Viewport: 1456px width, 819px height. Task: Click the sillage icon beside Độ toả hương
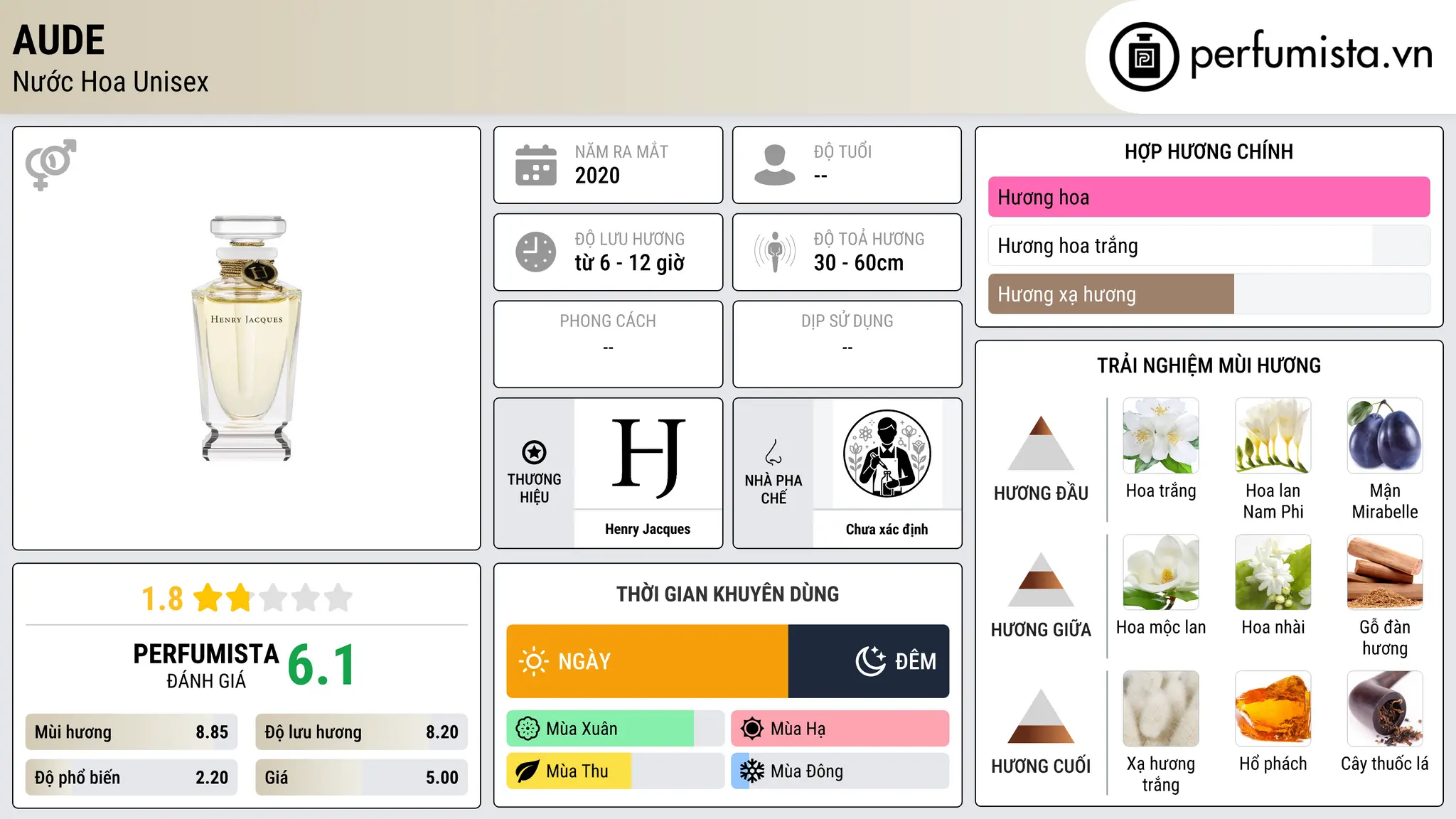(775, 252)
